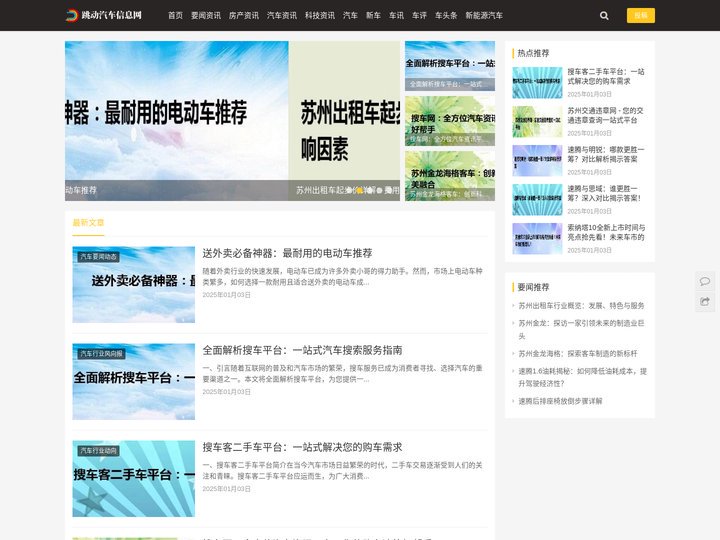The height and width of the screenshot is (540, 720).
Task: Open side banner 全面解析搜车平台
Action: [450, 66]
